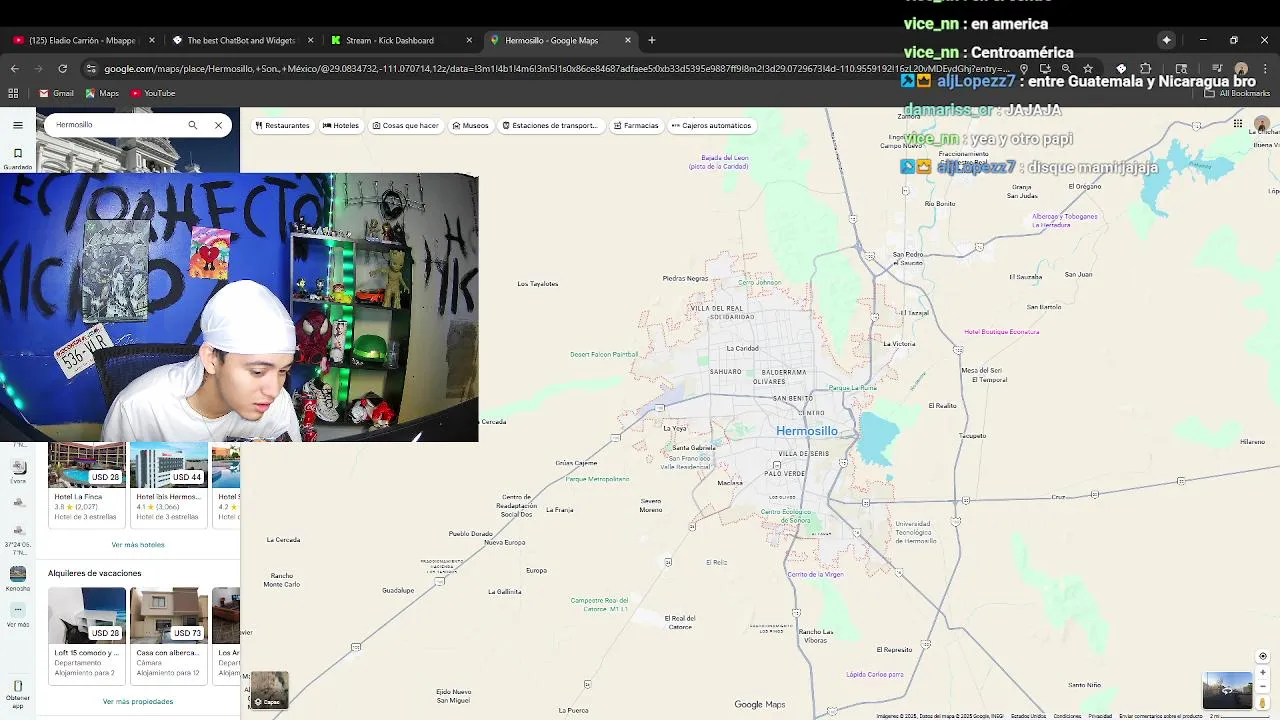
Task: Click the URL in the address bar
Action: click(555, 69)
